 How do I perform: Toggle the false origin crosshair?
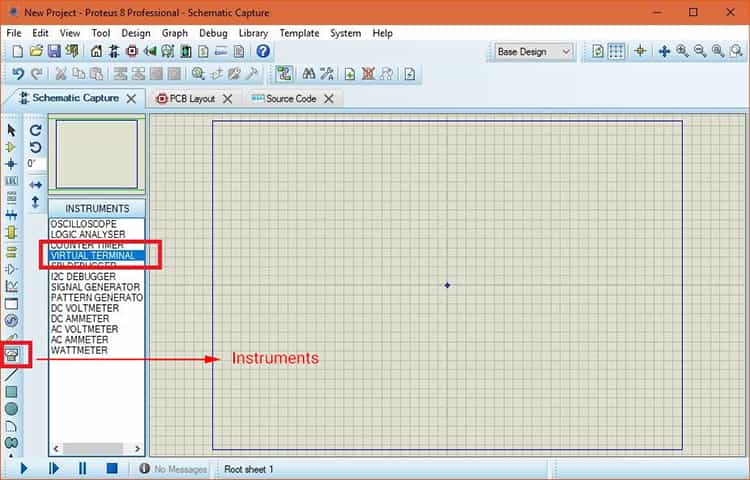point(640,51)
